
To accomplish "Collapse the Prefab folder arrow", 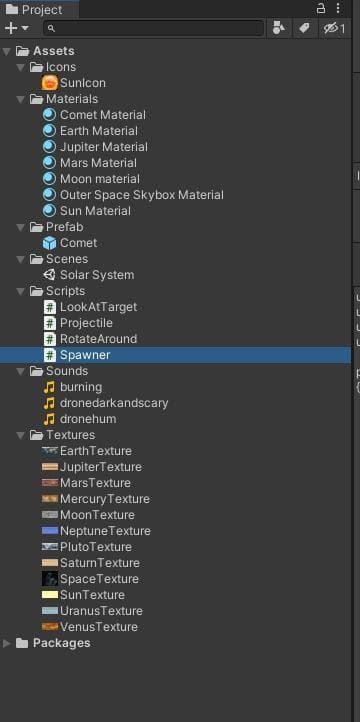I will coord(20,227).
